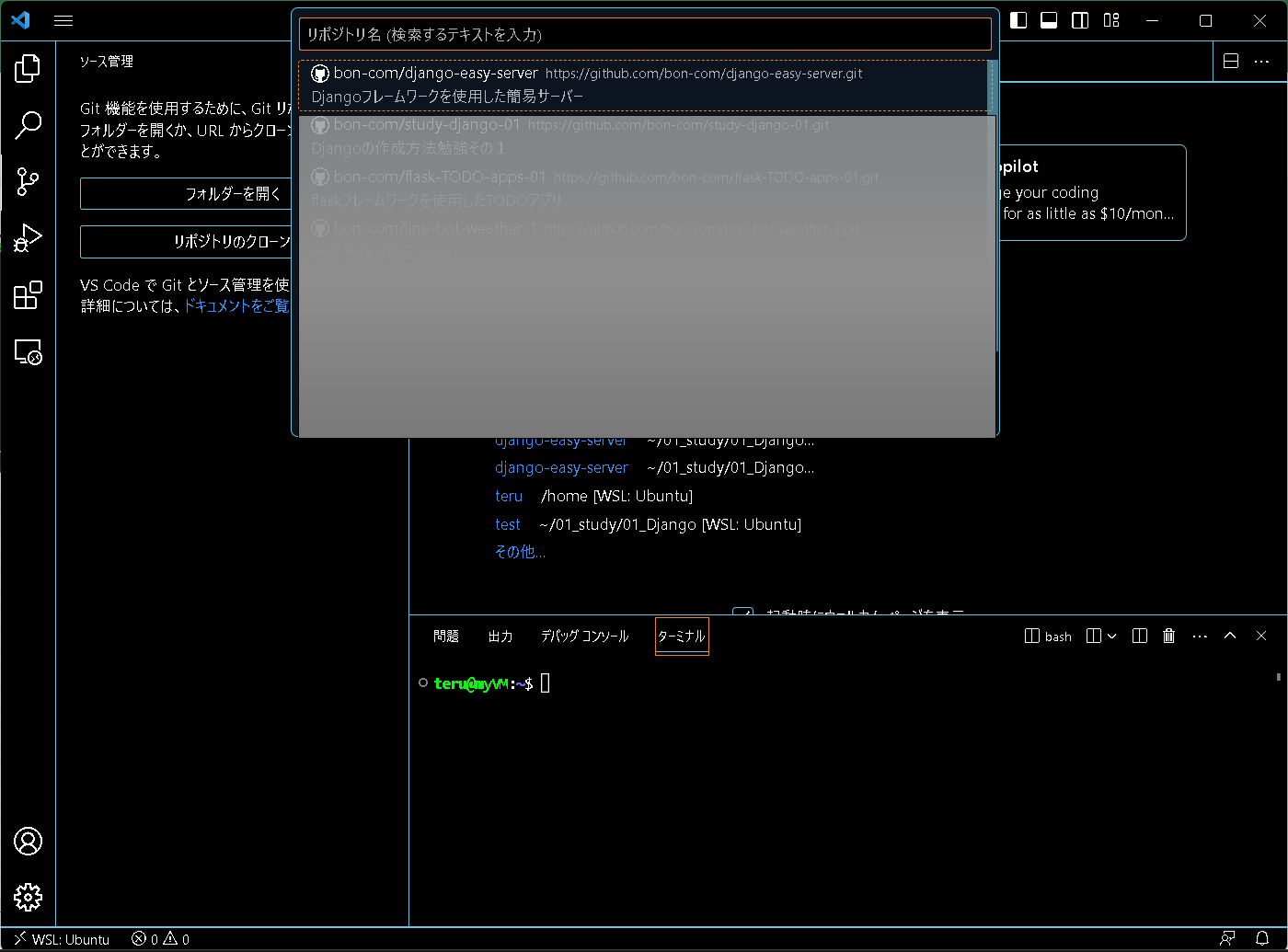Open the Customize Layout icon
Viewport: 1288px width, 952px height.
1111,20
